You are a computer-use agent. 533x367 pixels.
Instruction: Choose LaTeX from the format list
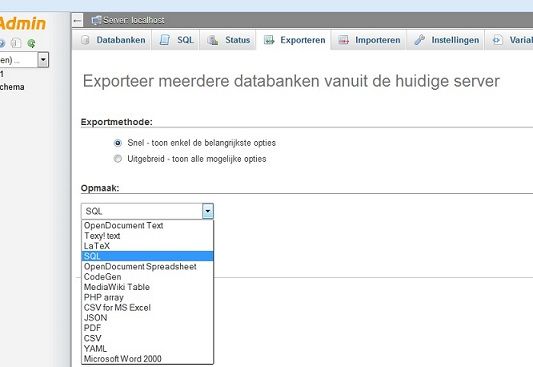[148, 246]
